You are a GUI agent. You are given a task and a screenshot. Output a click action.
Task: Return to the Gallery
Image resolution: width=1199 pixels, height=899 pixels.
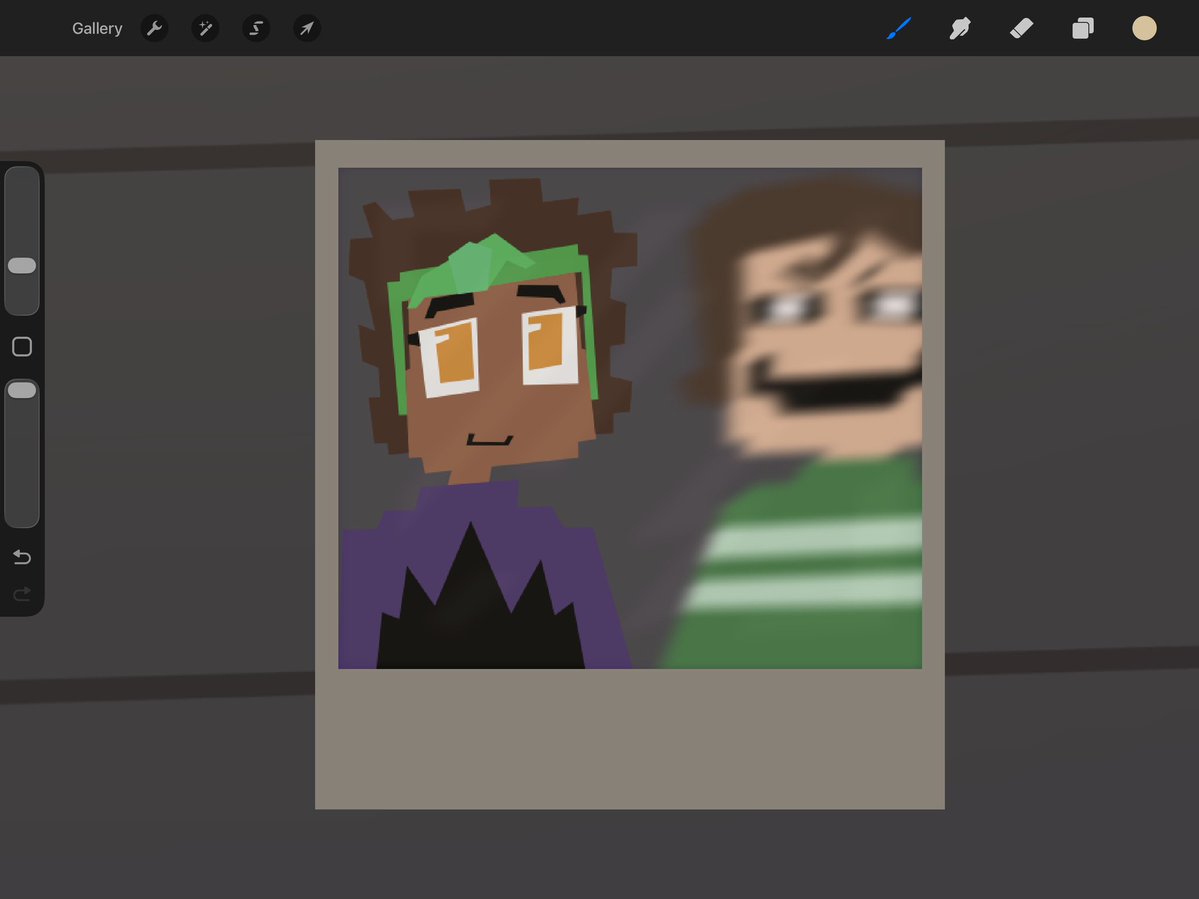pyautogui.click(x=97, y=28)
